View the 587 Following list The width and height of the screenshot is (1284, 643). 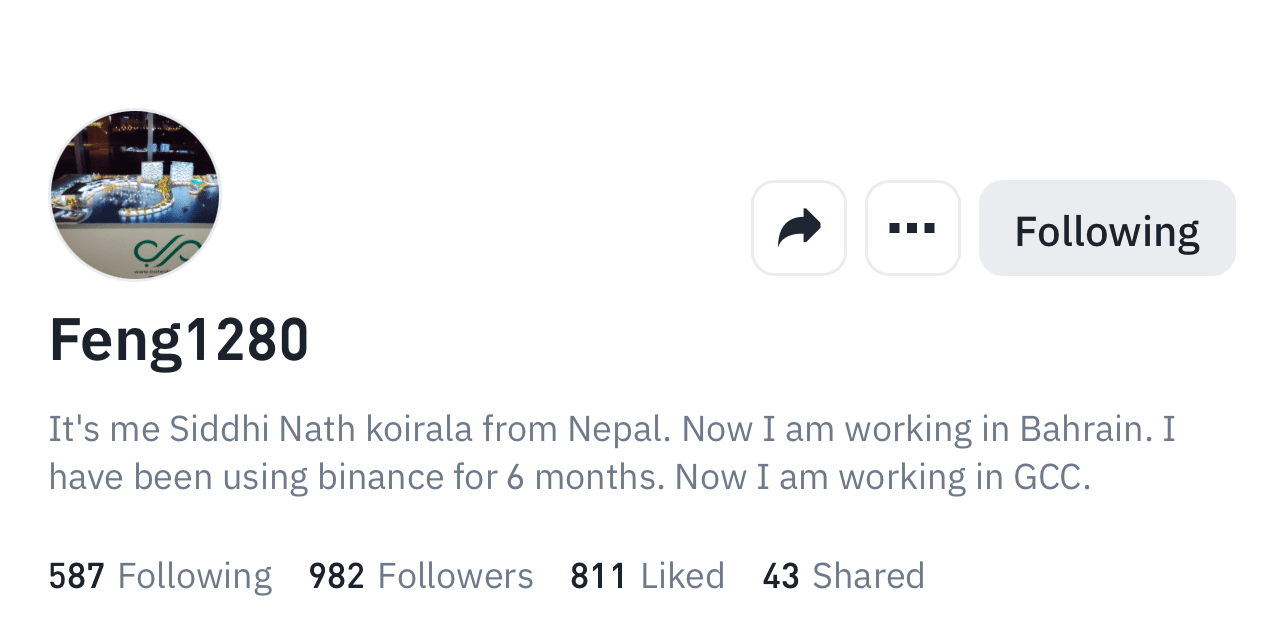tap(160, 576)
